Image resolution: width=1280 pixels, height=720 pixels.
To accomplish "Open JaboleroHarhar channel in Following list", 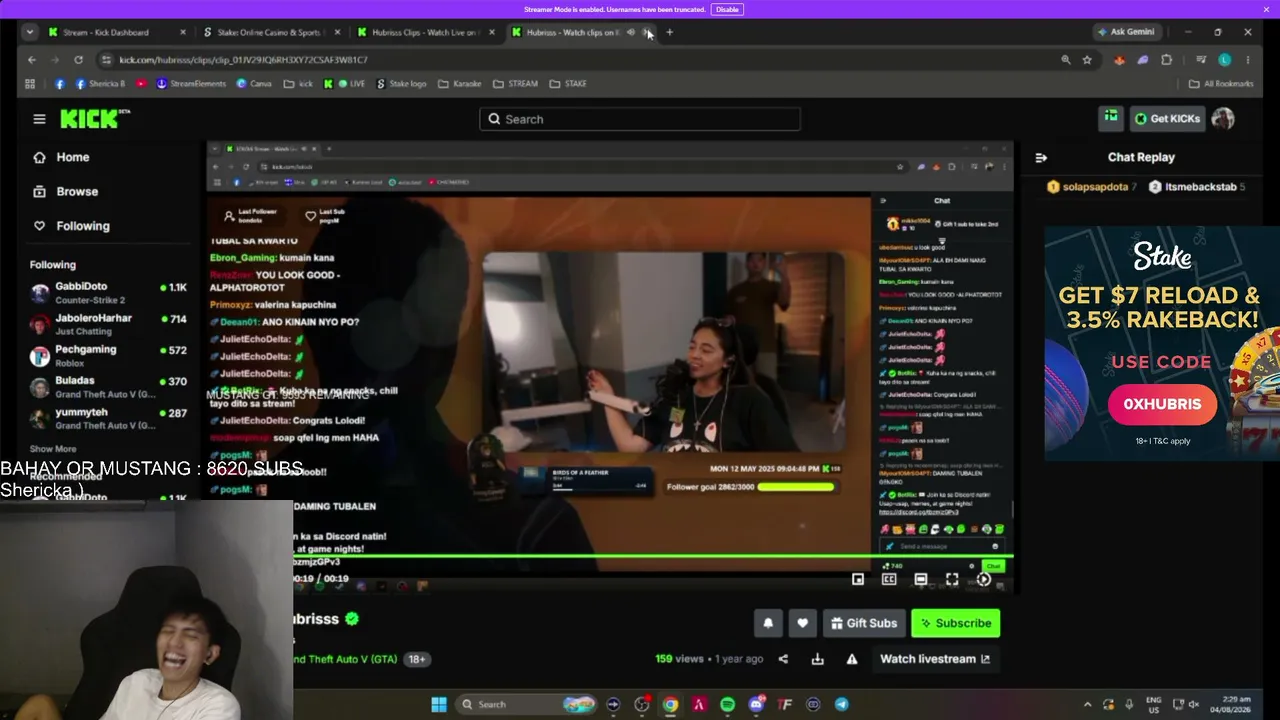I will (x=108, y=324).
